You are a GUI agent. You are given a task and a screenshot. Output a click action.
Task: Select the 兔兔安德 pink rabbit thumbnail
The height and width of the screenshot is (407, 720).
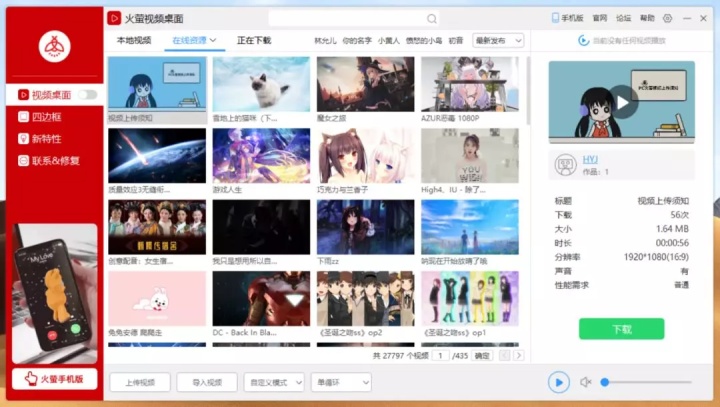[x=157, y=299]
